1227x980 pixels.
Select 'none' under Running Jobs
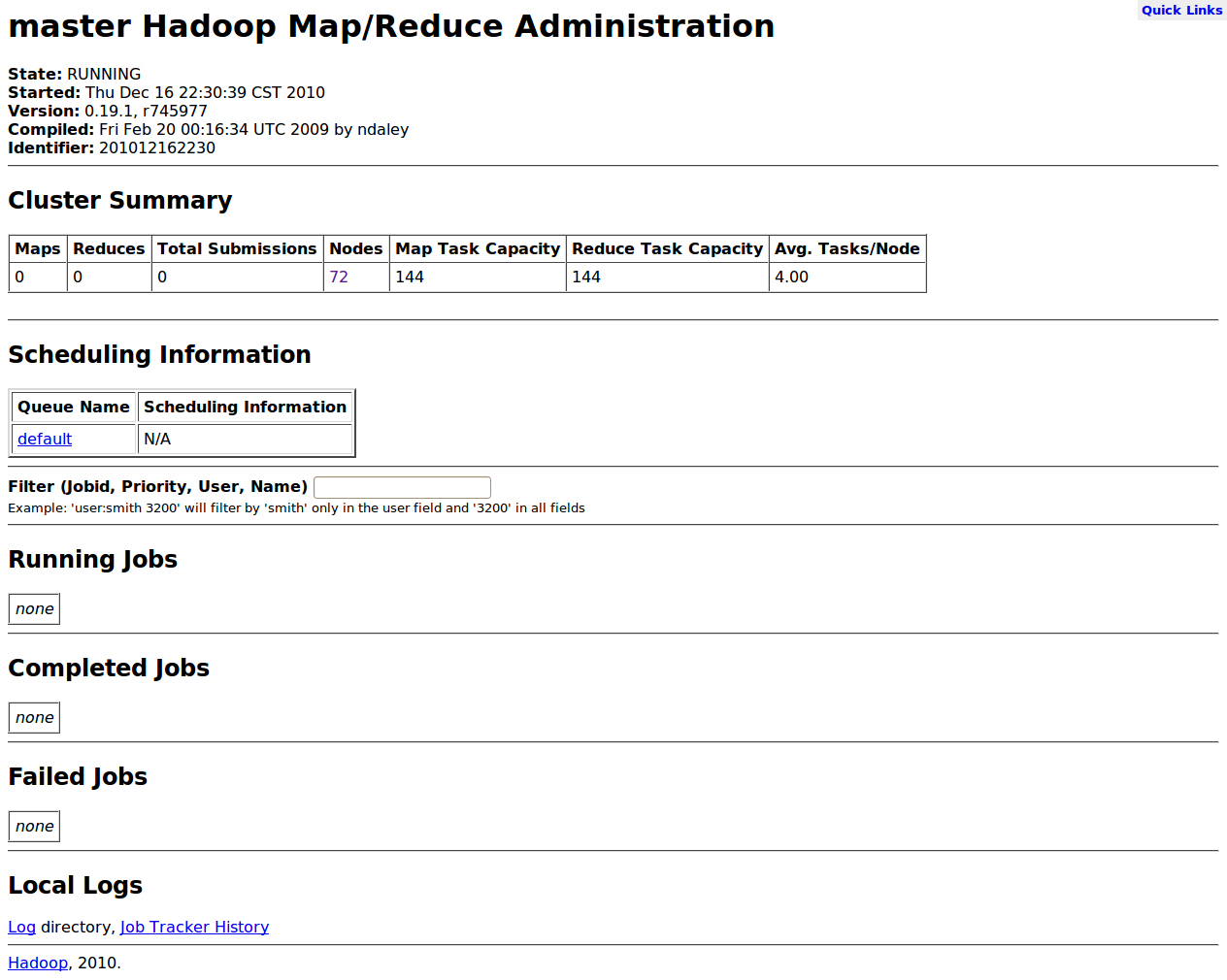35,609
